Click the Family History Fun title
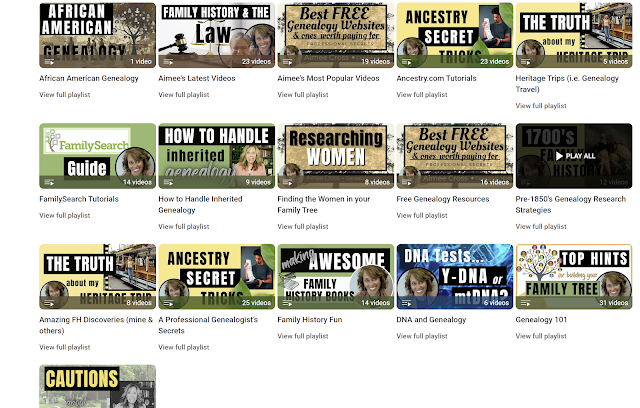Screen dimensions: 640x408 point(310,320)
